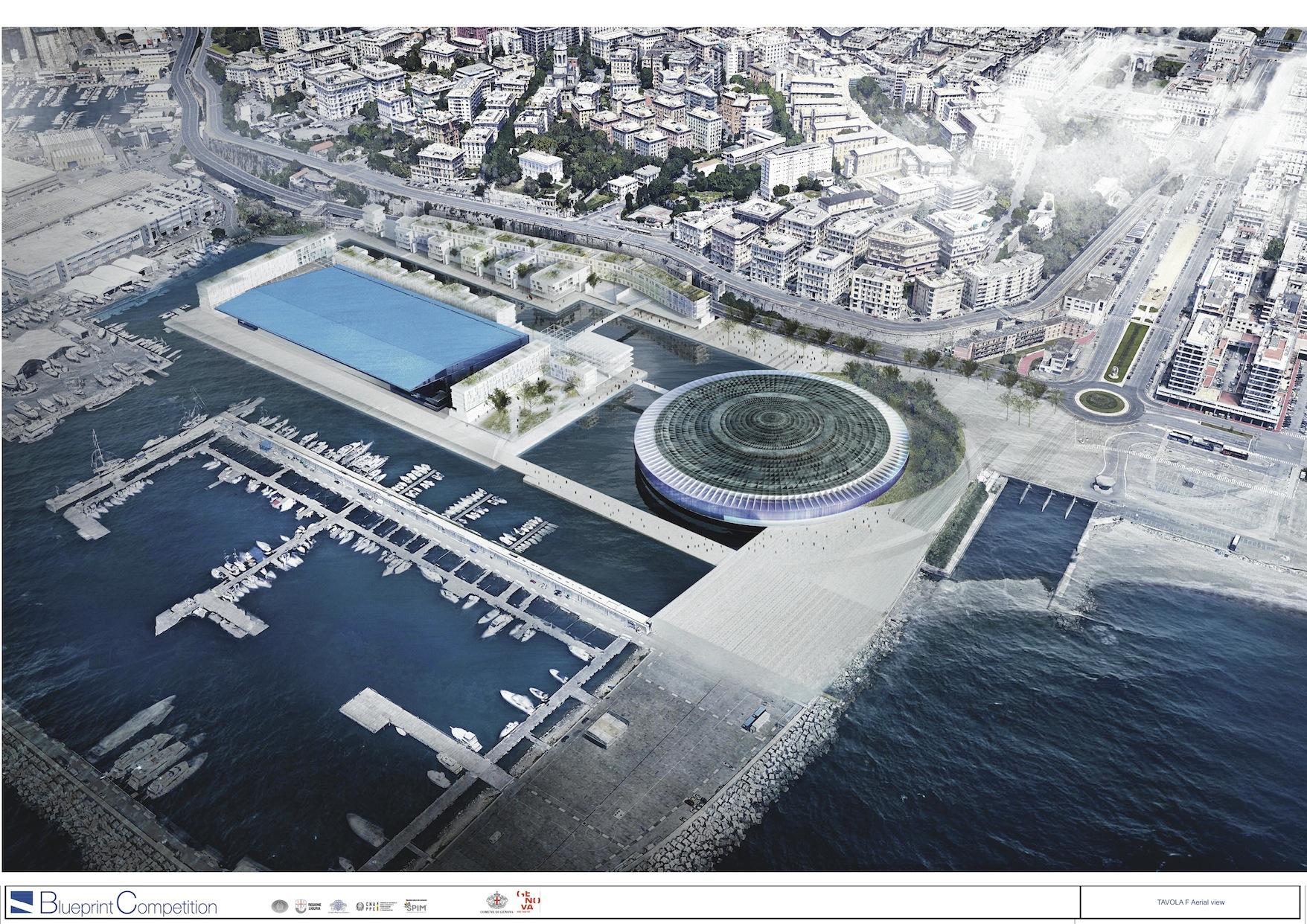Click the blue emblem beside Regione Liguria
Screen dimensions: 1307x924
pyautogui.click(x=339, y=905)
